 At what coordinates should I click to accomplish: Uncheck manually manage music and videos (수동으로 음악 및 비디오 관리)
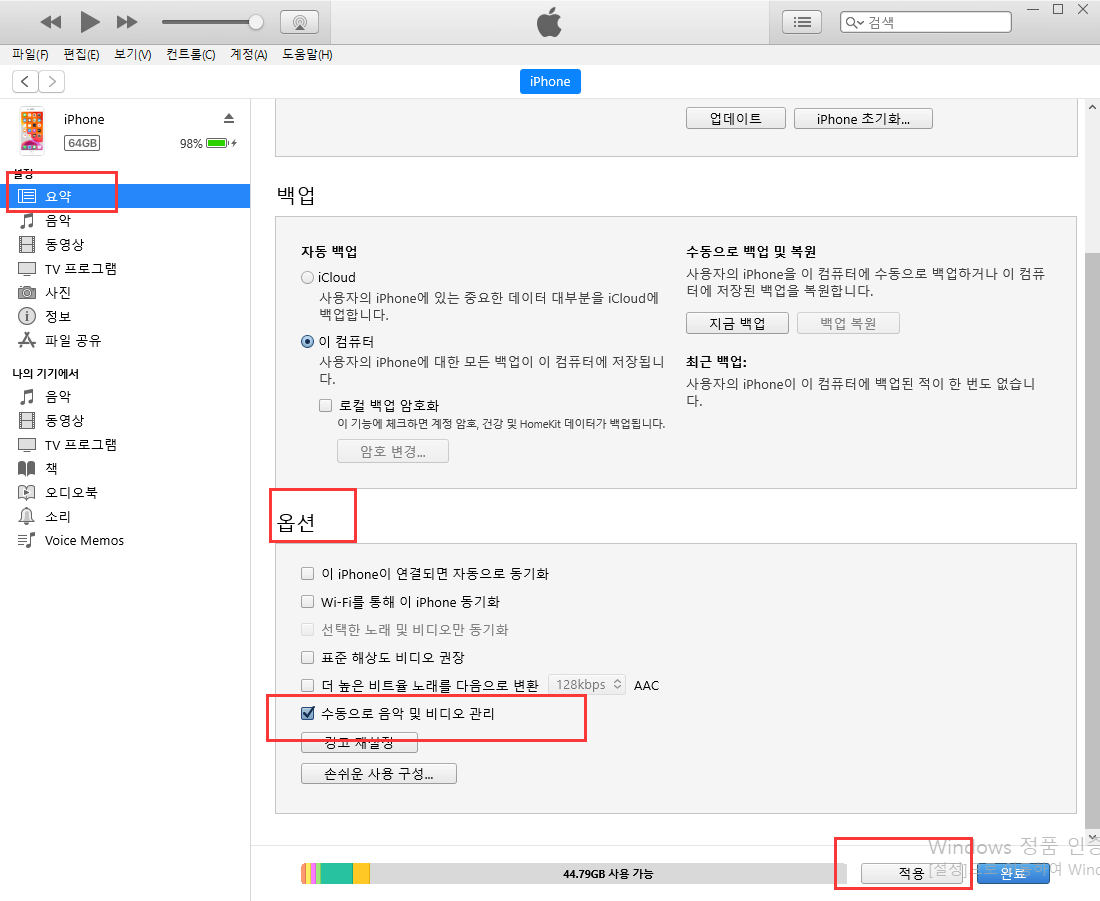click(x=308, y=714)
